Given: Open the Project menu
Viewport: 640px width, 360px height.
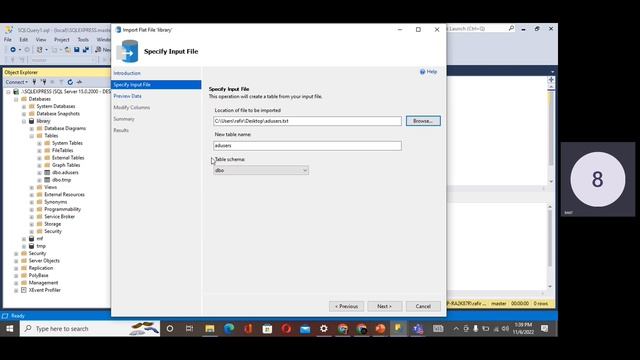Looking at the screenshot, I should (62, 40).
